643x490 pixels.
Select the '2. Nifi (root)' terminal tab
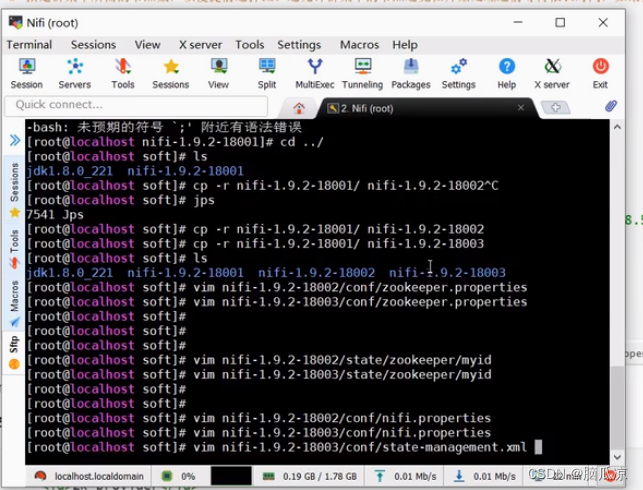[x=426, y=108]
